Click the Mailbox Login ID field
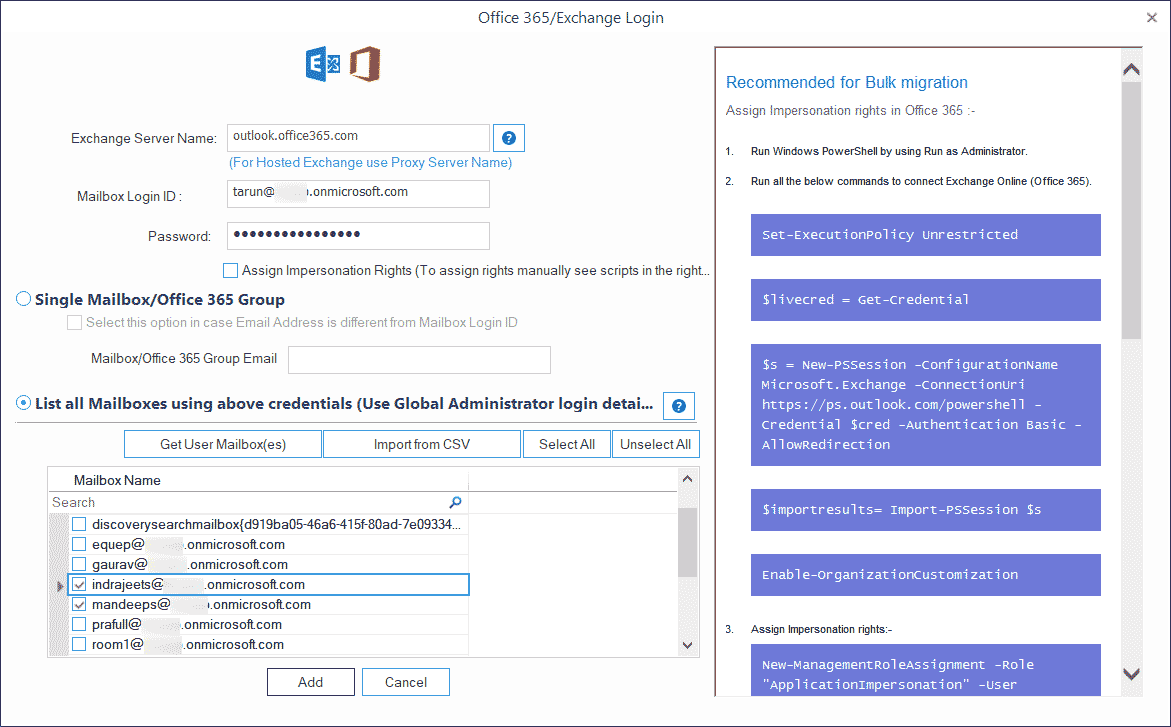 (x=358, y=194)
